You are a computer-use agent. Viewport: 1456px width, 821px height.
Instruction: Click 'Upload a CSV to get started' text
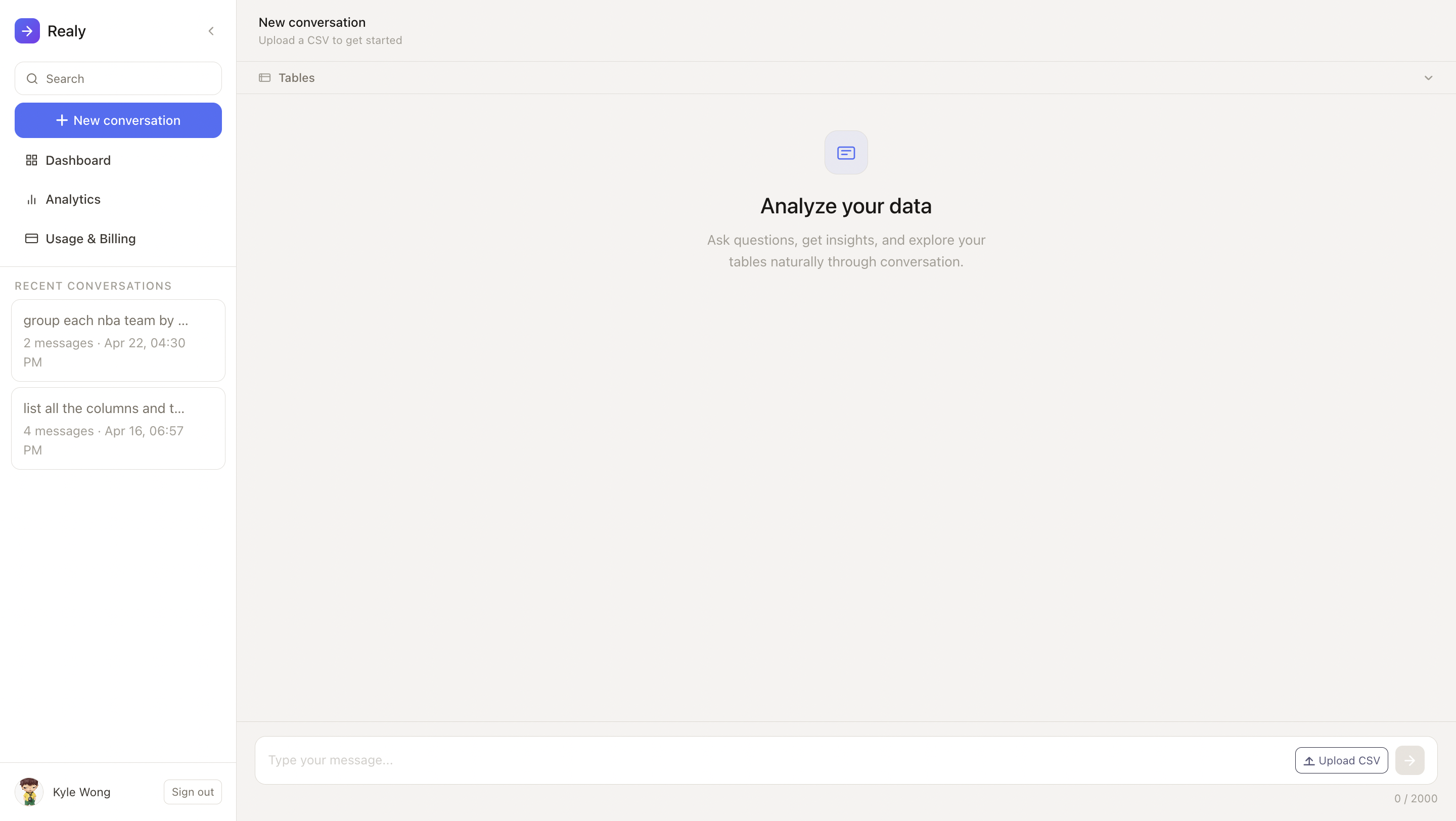[330, 40]
